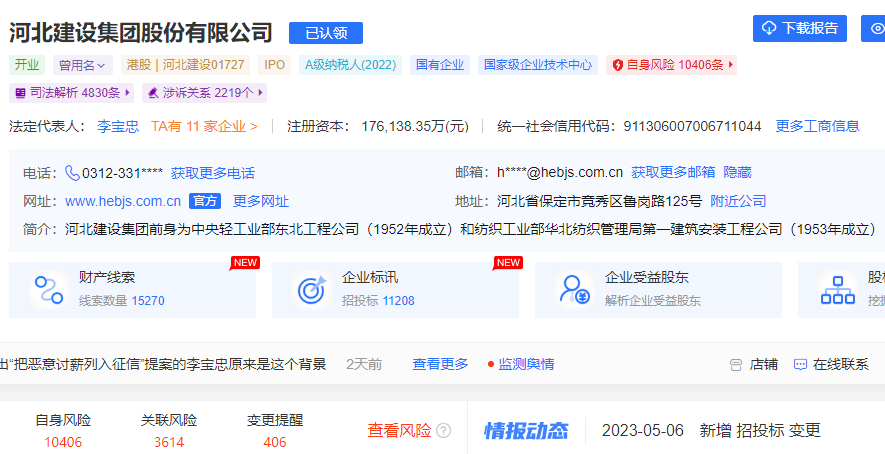Expand the 司法解析 4830条 tag

(x=72, y=93)
